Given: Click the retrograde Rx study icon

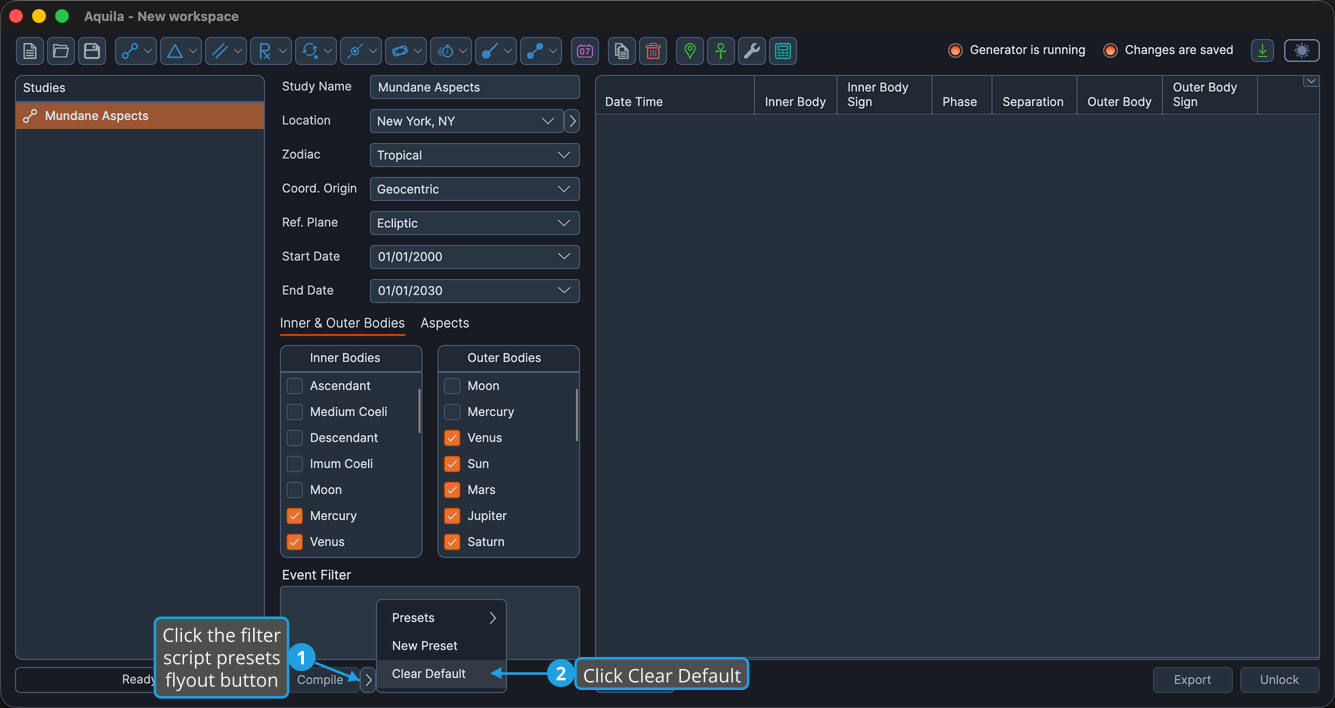Looking at the screenshot, I should point(271,51).
